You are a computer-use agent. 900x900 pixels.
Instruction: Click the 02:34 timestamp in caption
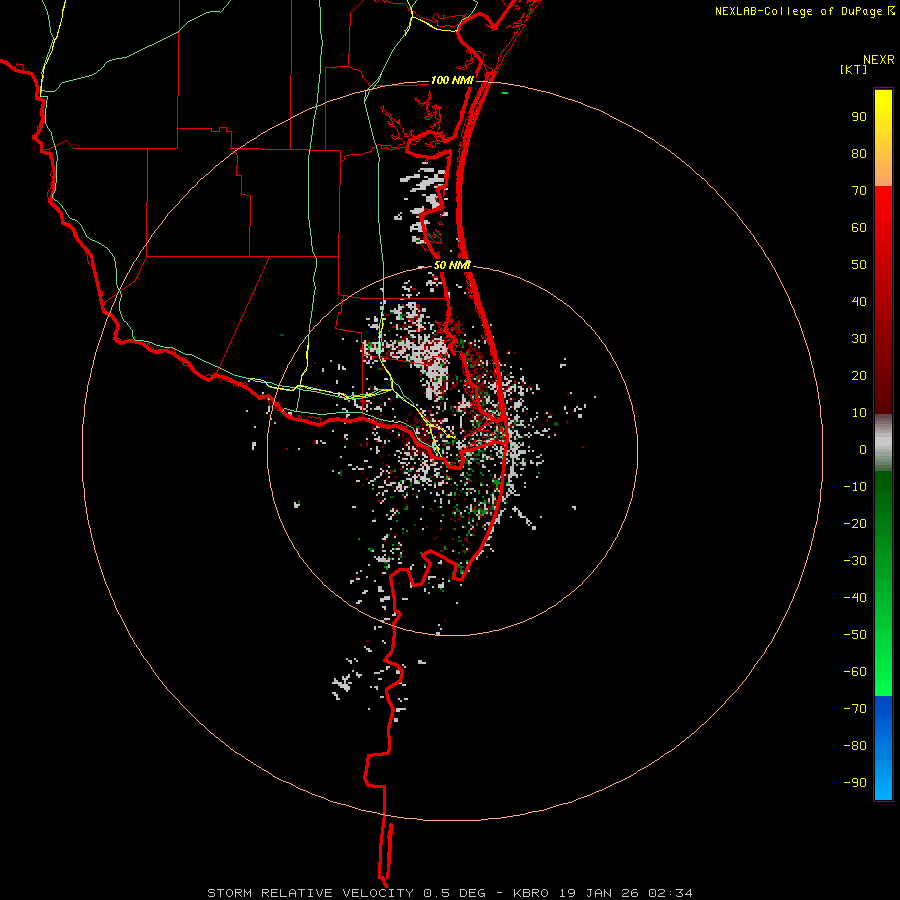point(670,893)
